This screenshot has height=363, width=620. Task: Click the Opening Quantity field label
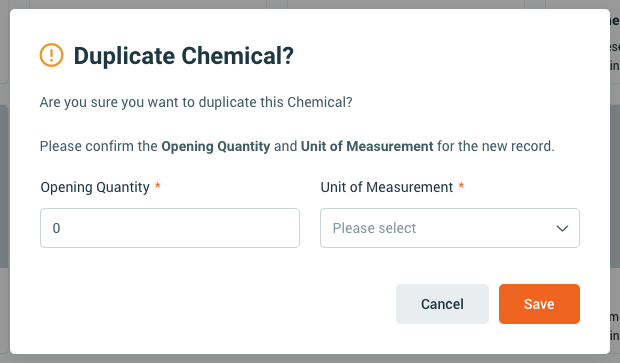[95, 187]
